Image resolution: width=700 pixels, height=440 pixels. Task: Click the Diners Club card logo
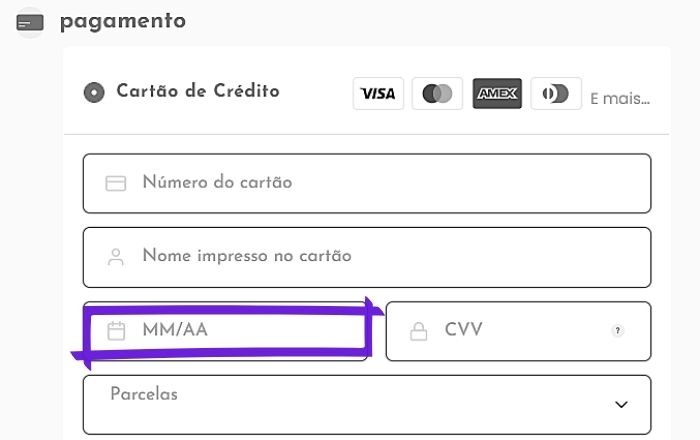(x=556, y=94)
